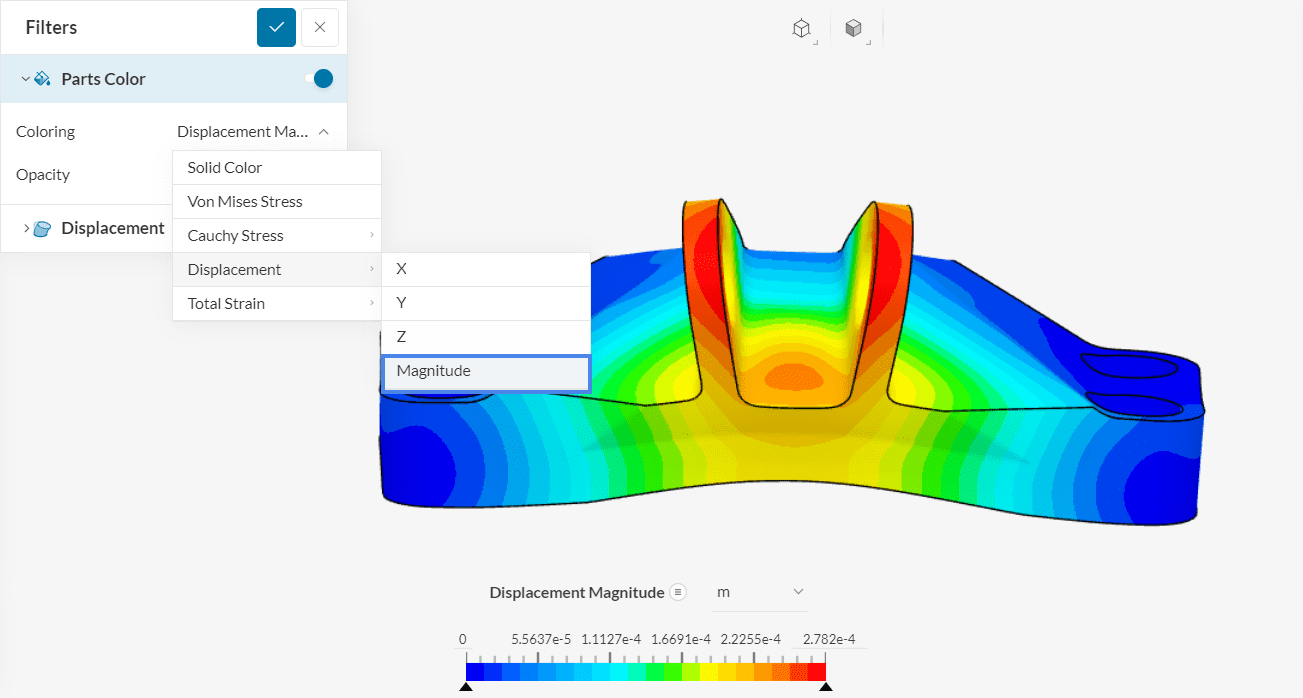Open the legend settings icon beside Displacement Magnitude
The width and height of the screenshot is (1303, 698).
pyautogui.click(x=678, y=592)
